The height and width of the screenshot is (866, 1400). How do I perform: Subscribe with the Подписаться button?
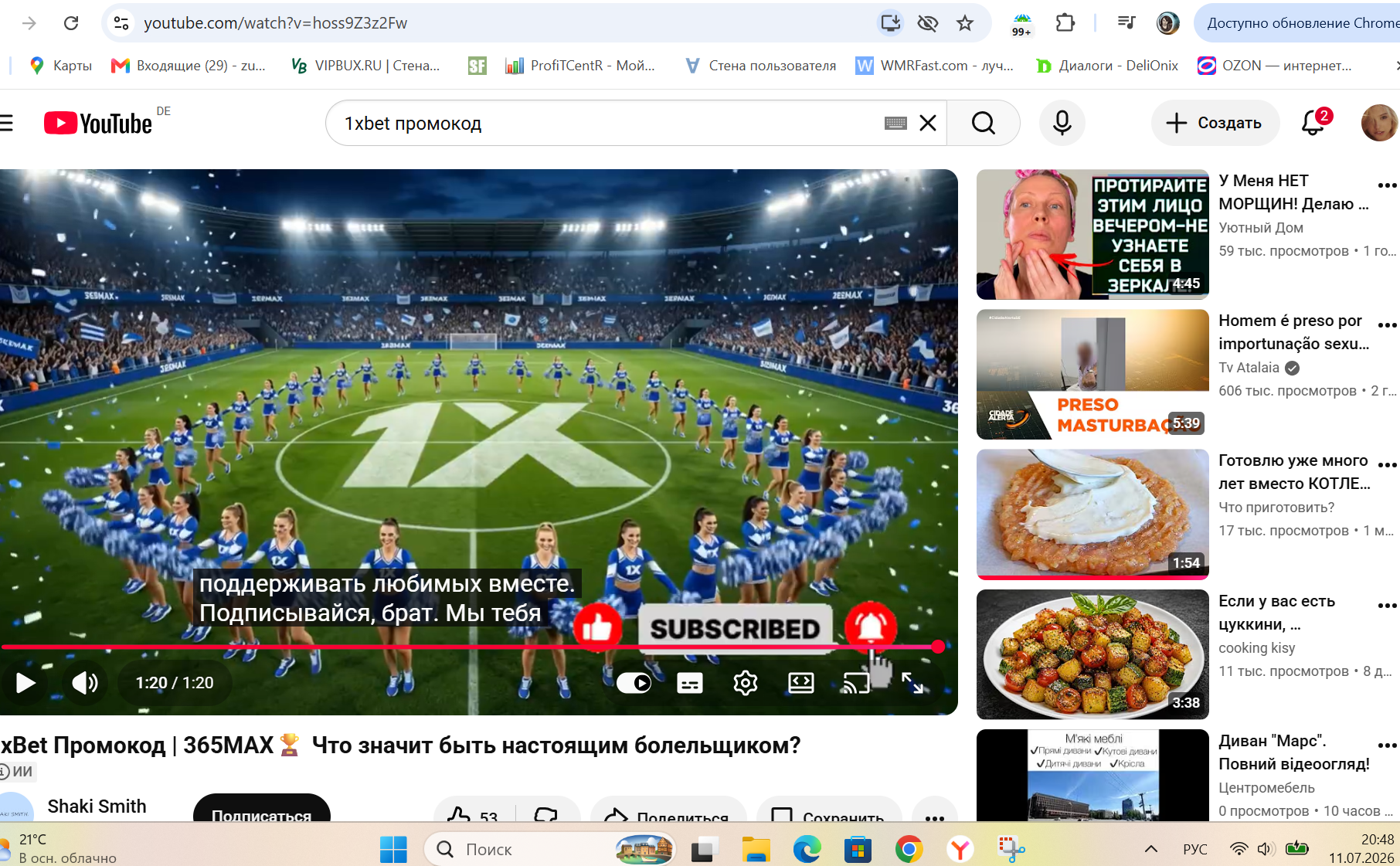point(261,807)
